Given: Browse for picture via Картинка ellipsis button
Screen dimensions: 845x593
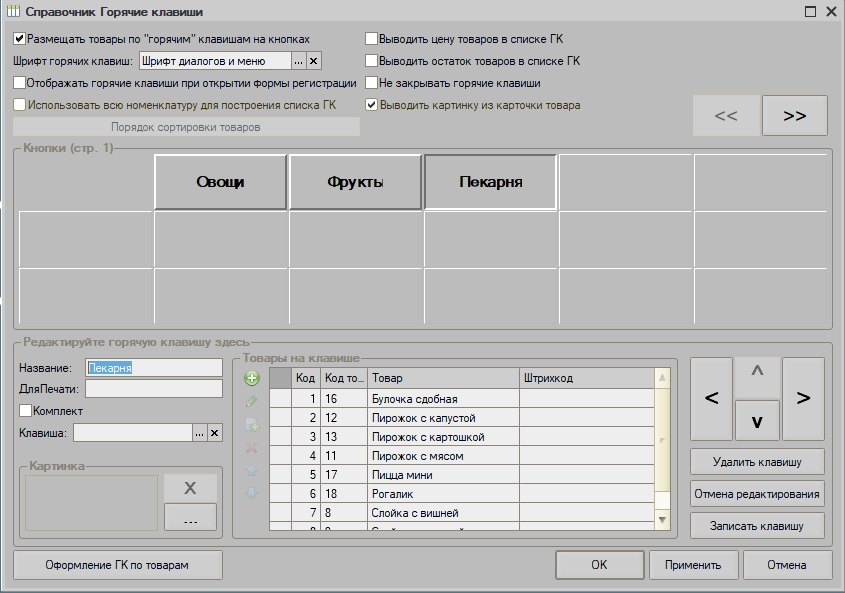Looking at the screenshot, I should click(190, 518).
